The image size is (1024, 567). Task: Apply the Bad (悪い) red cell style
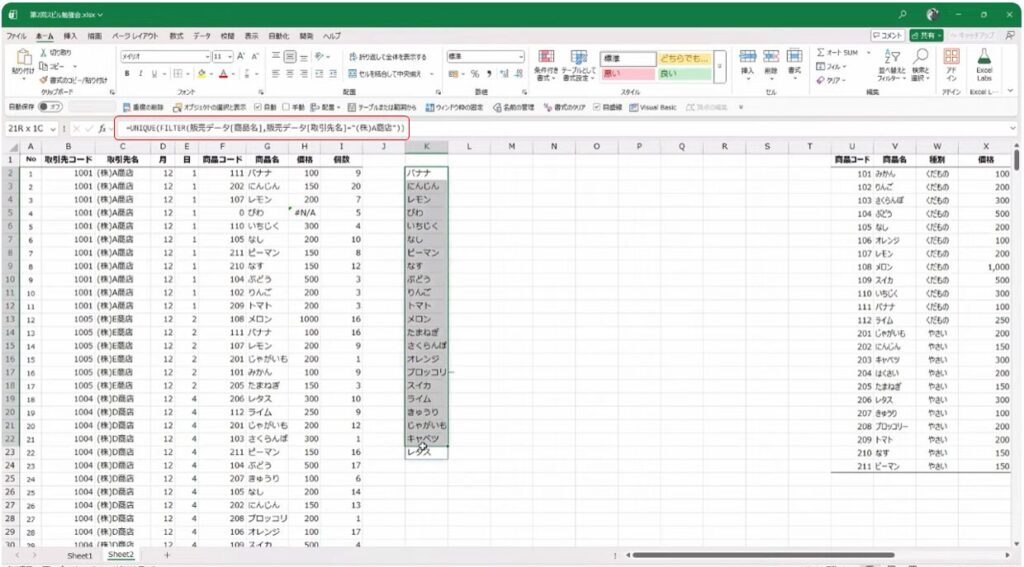click(x=627, y=73)
